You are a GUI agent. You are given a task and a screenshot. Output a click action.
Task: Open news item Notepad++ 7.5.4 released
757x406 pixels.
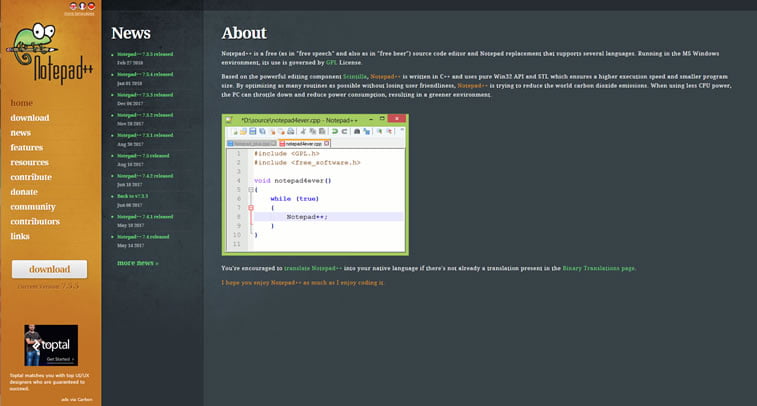point(145,74)
